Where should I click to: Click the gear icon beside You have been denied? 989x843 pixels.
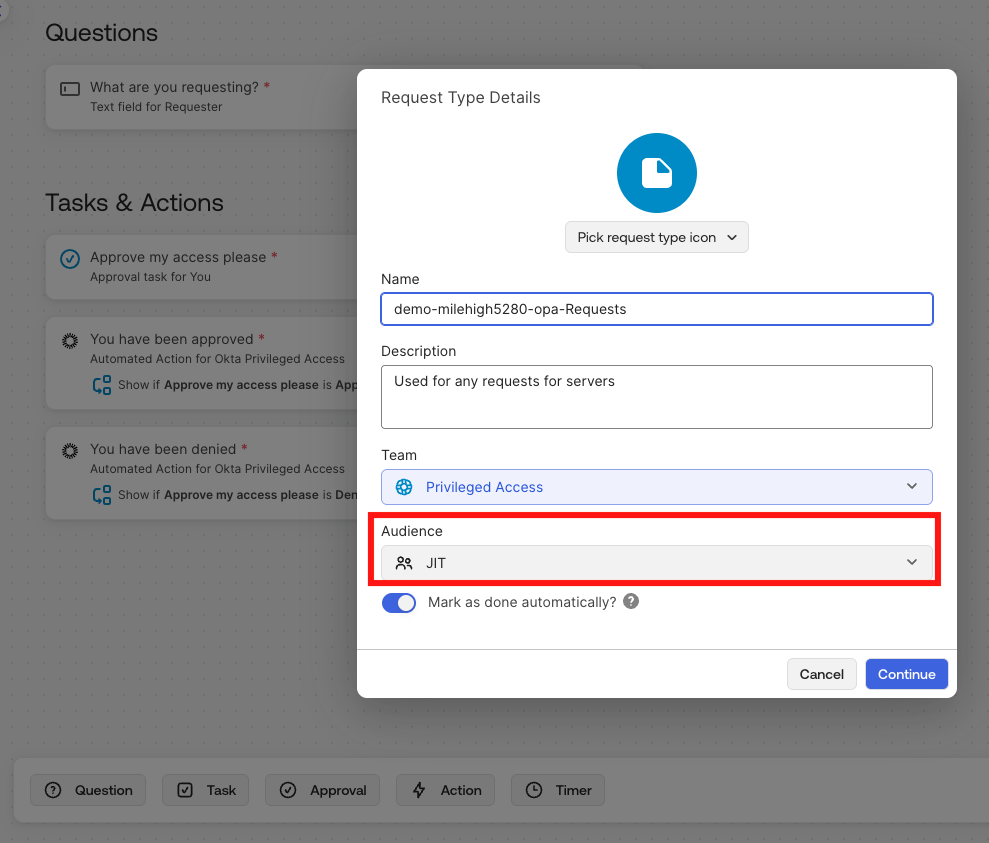pos(70,450)
